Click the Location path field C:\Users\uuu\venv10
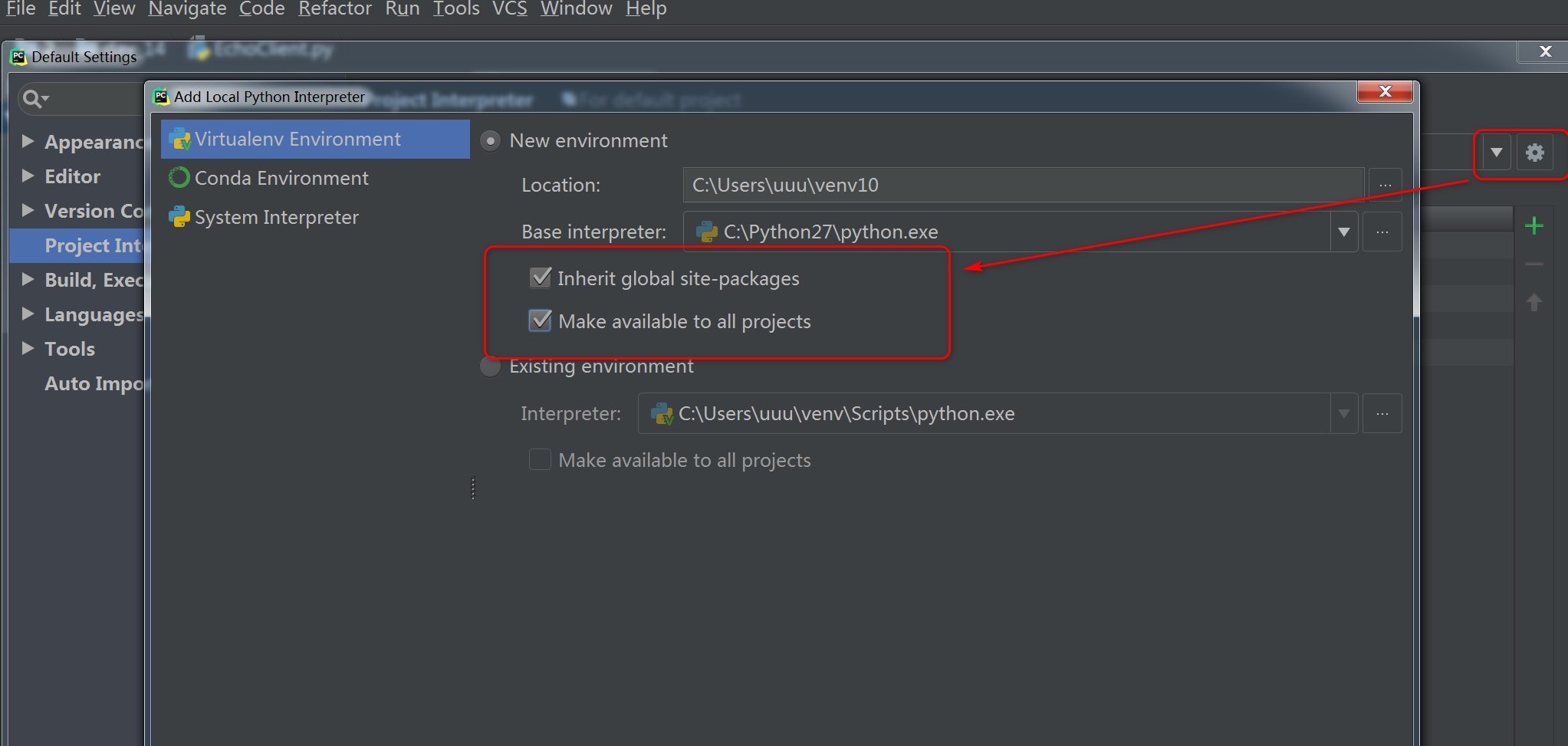Image resolution: width=1568 pixels, height=746 pixels. pos(1024,185)
